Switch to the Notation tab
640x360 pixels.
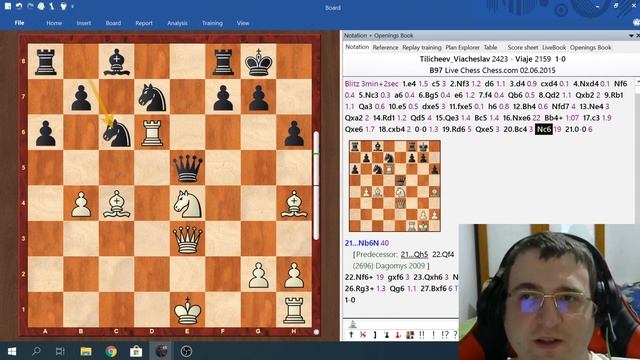coord(357,47)
